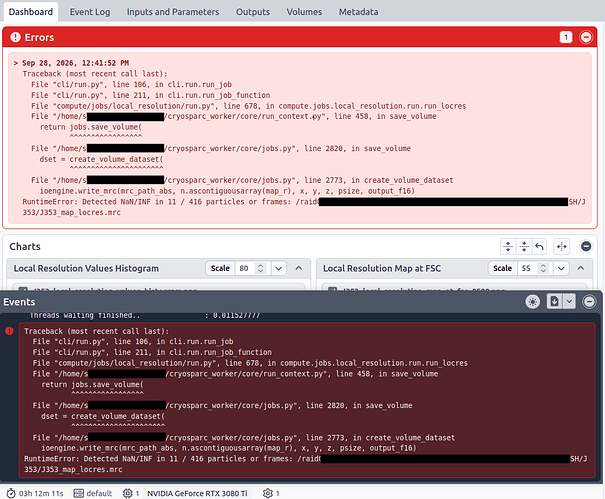Screen dimensions: 605x499
Task: Click the second expand charts vertically icon
Action: click(x=524, y=246)
